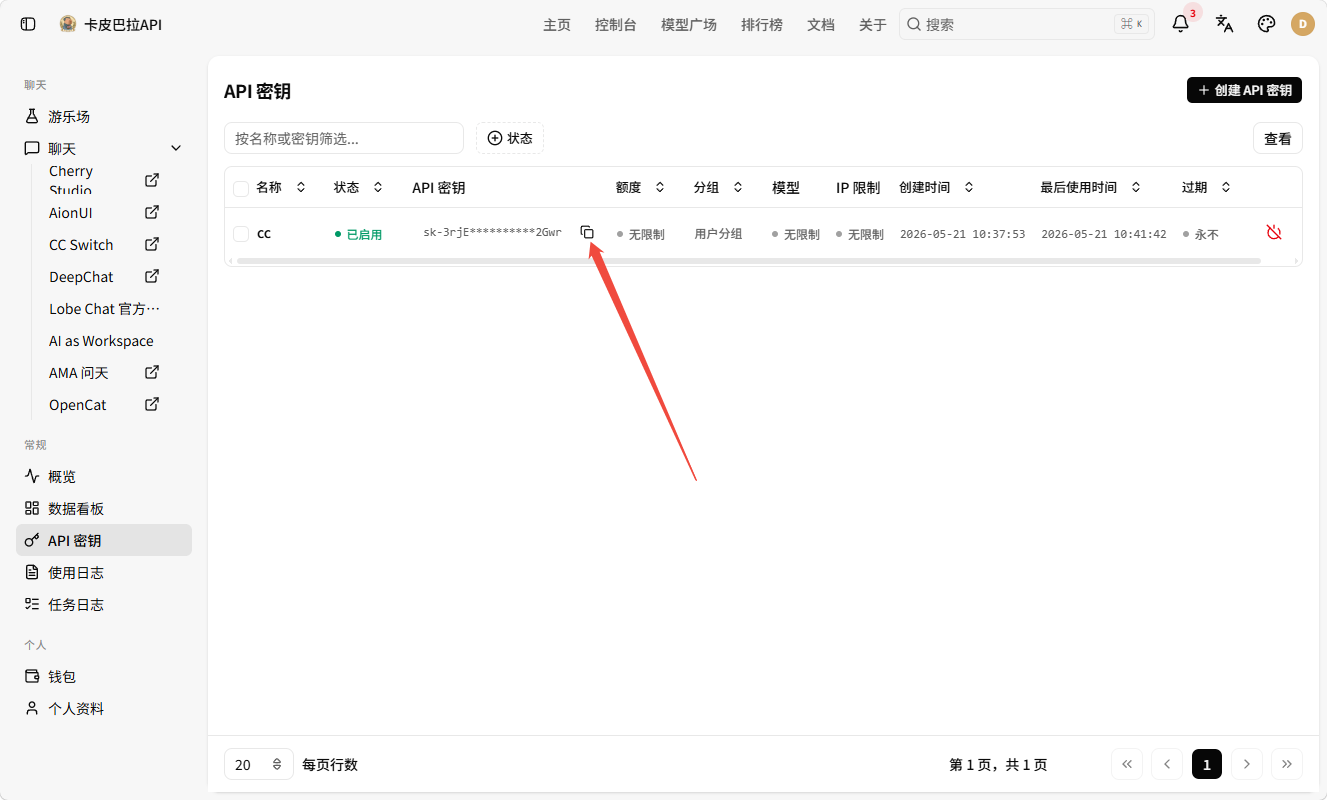Open the theme palette icon
Image resolution: width=1327 pixels, height=800 pixels.
coord(1266,24)
